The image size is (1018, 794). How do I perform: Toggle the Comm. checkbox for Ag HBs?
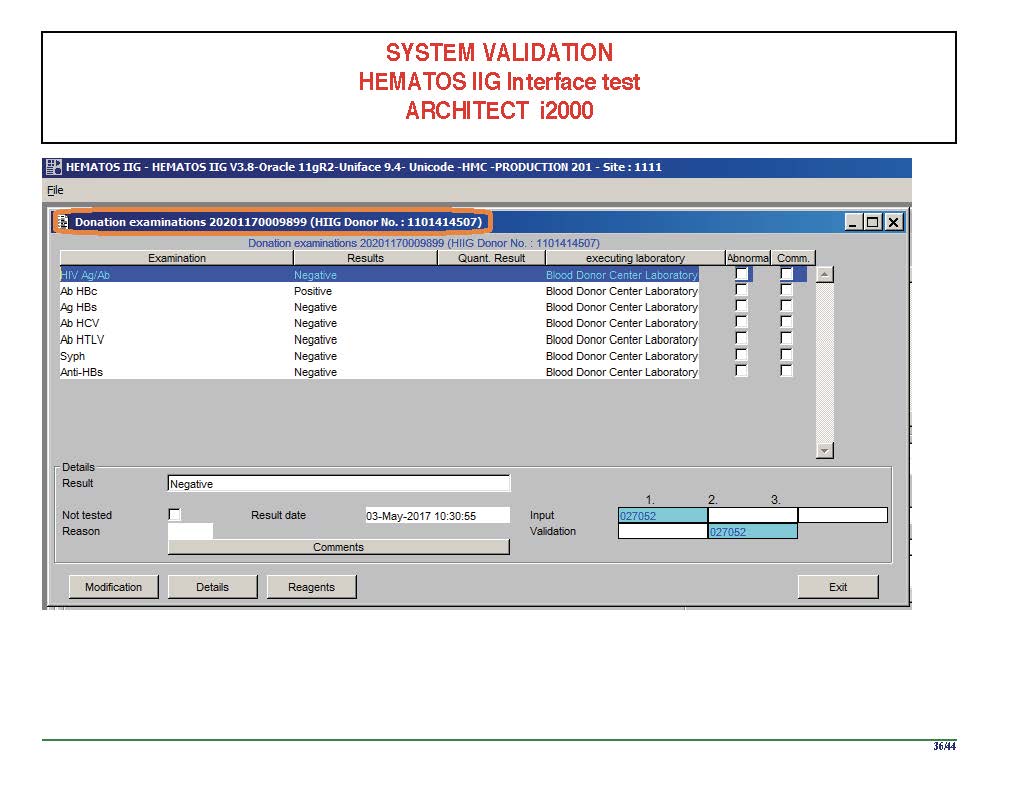(x=786, y=307)
